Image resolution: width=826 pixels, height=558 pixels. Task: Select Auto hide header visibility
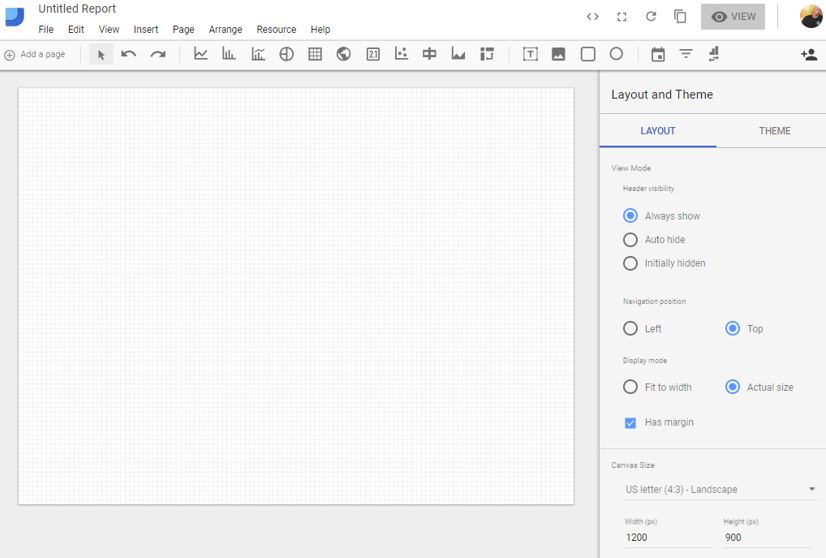(630, 240)
